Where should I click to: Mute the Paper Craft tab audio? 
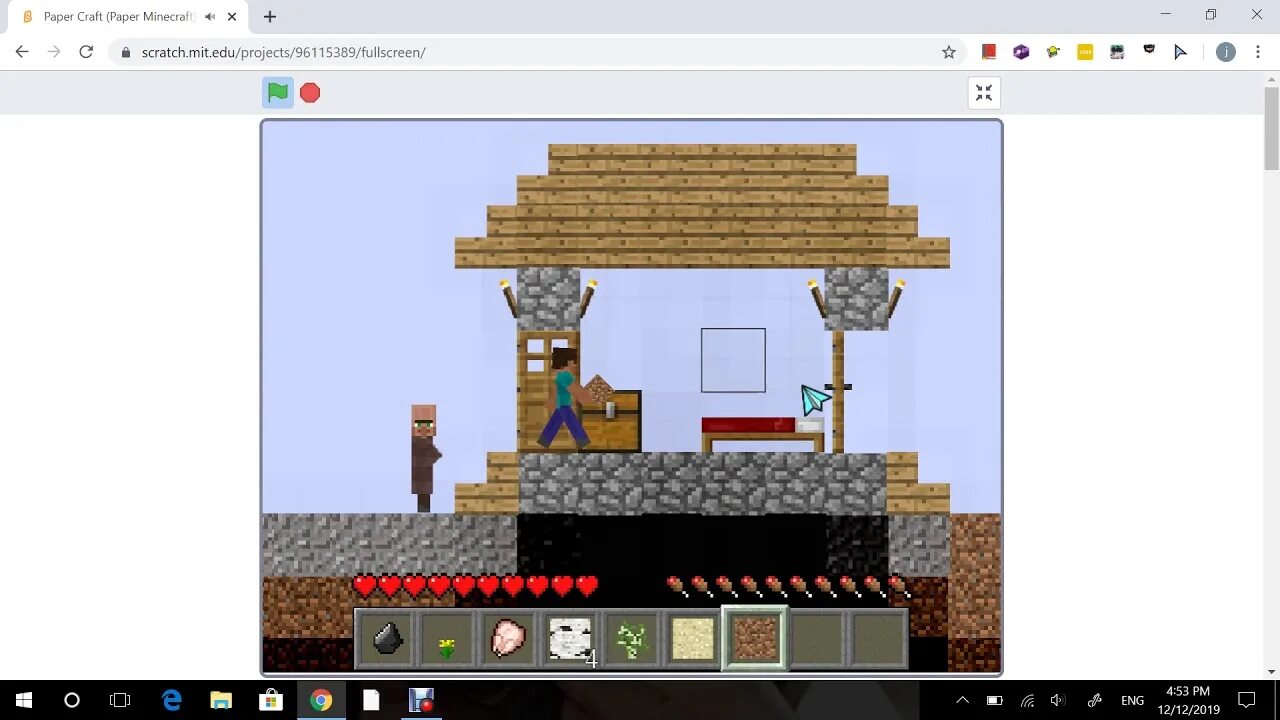(210, 17)
